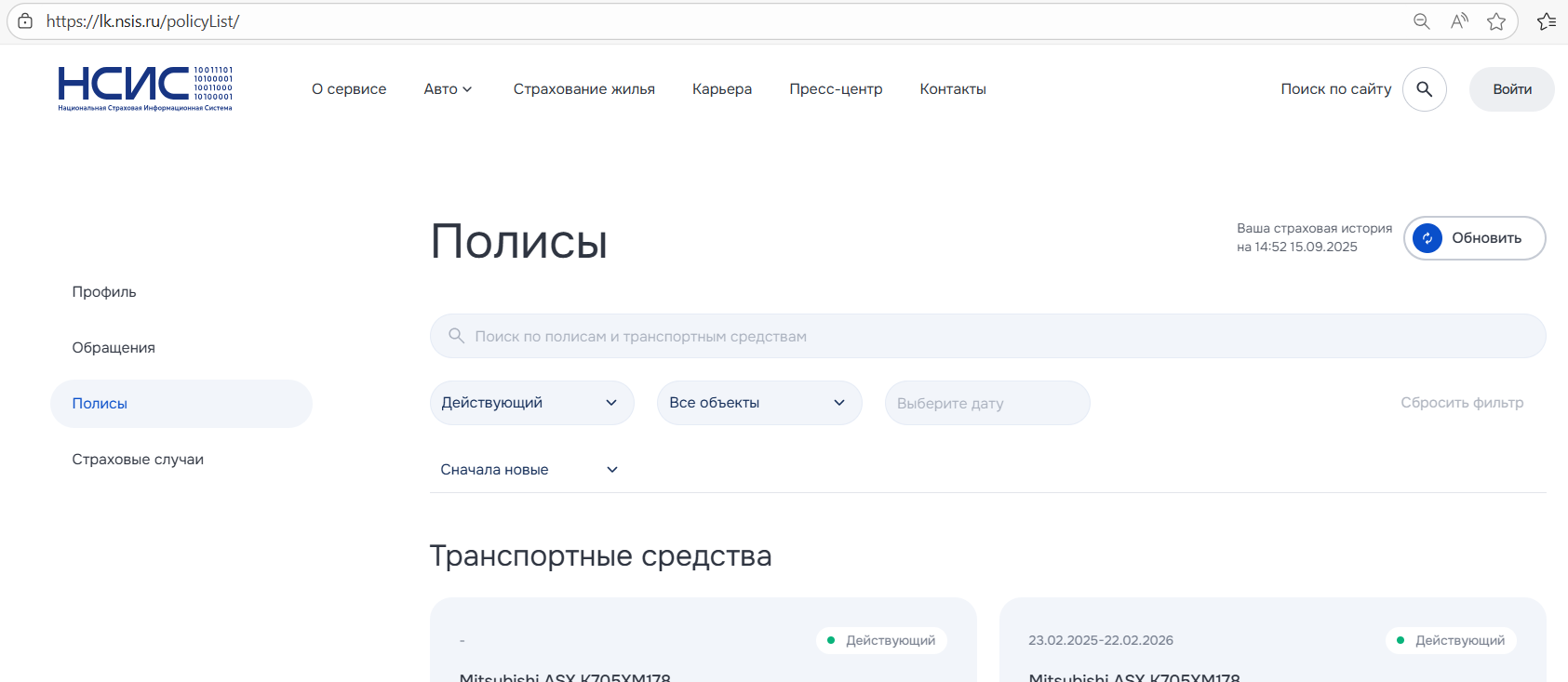Activate the read aloud icon
This screenshot has width=1568, height=682.
point(1459,21)
